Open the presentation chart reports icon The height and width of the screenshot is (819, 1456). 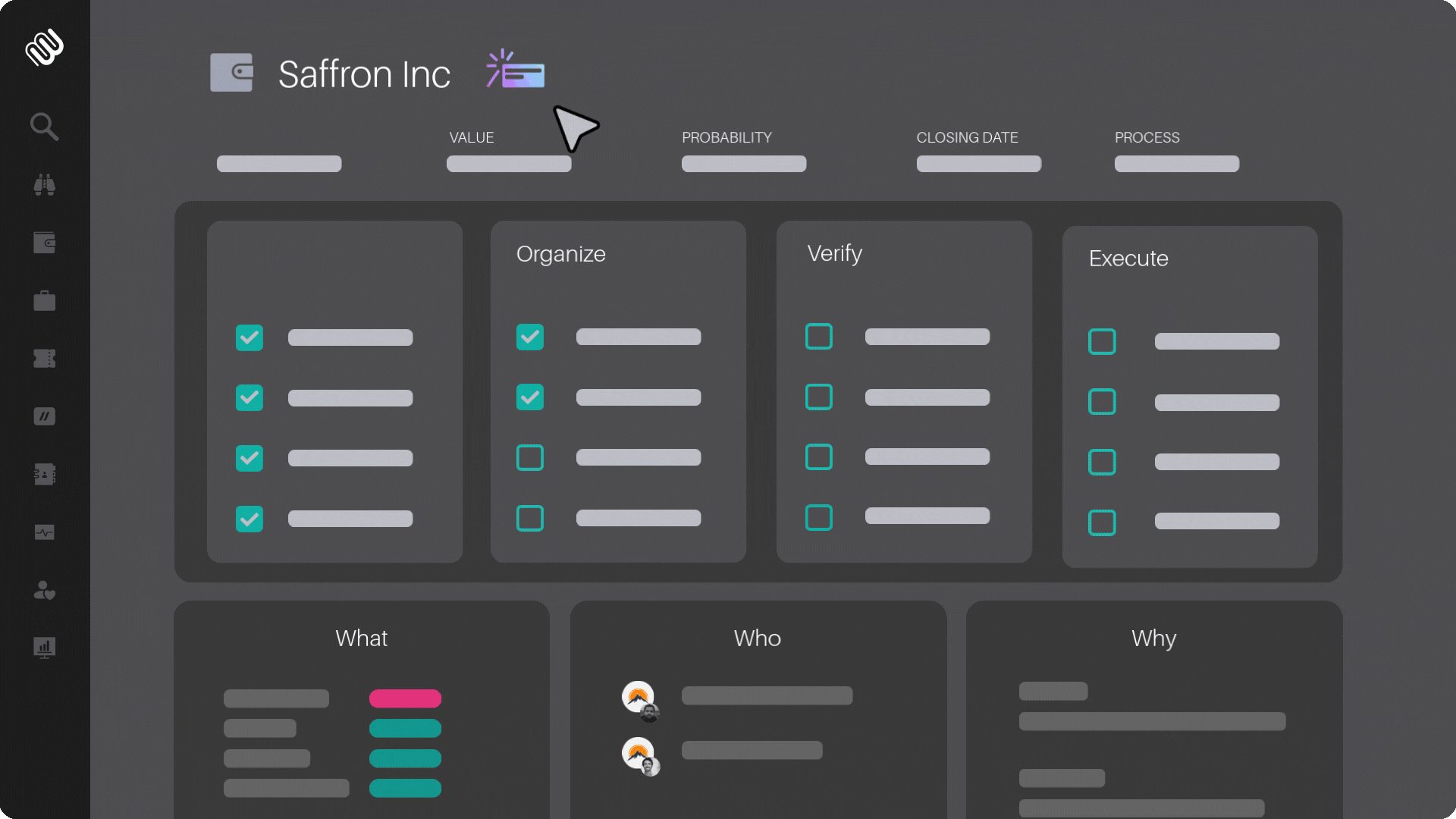click(x=44, y=648)
